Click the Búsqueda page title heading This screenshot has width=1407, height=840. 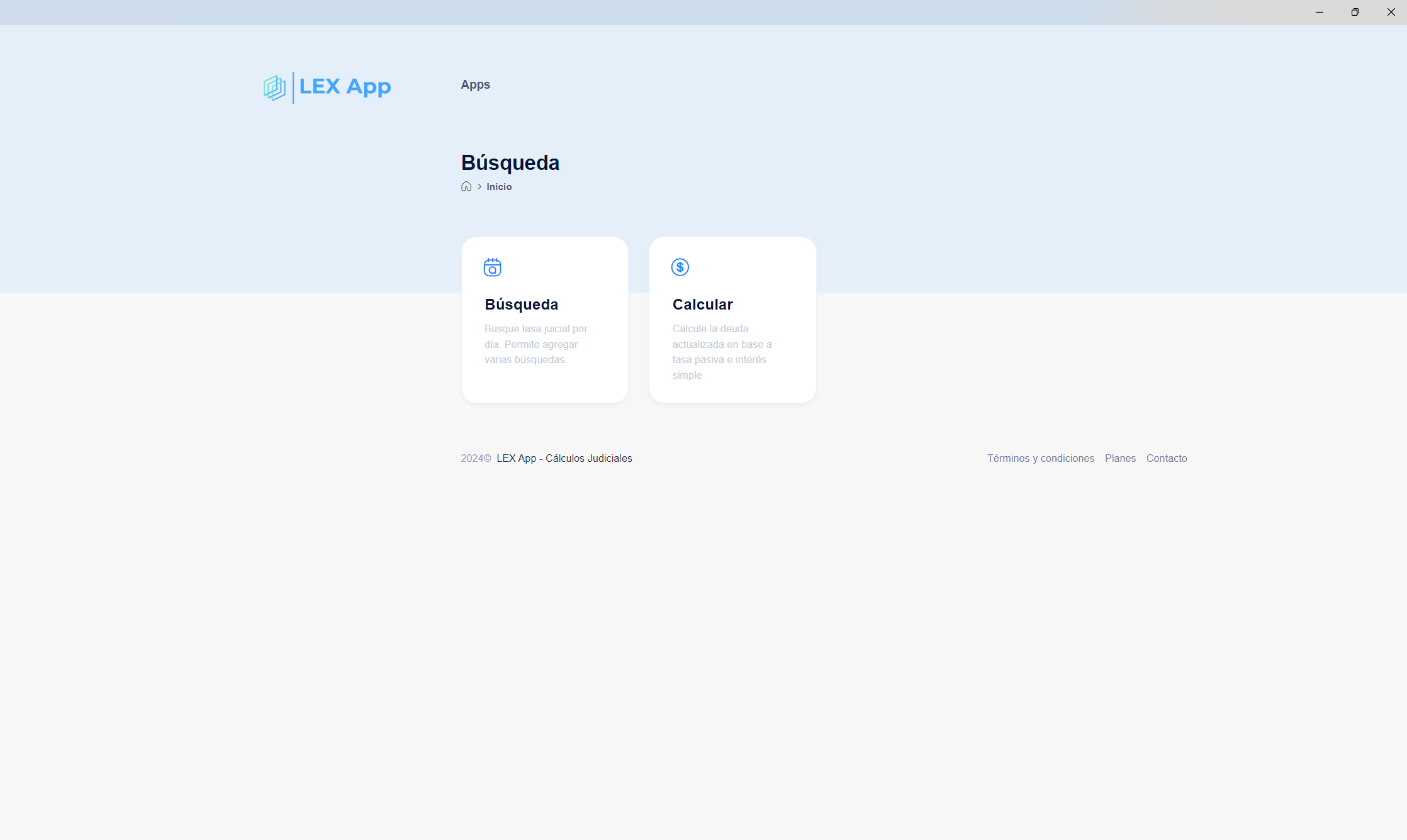coord(510,162)
